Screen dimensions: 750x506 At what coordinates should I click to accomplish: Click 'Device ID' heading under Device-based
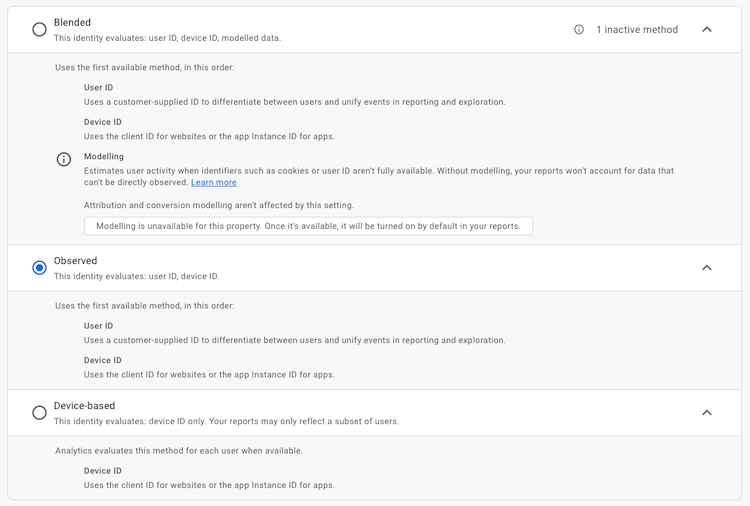(x=103, y=471)
